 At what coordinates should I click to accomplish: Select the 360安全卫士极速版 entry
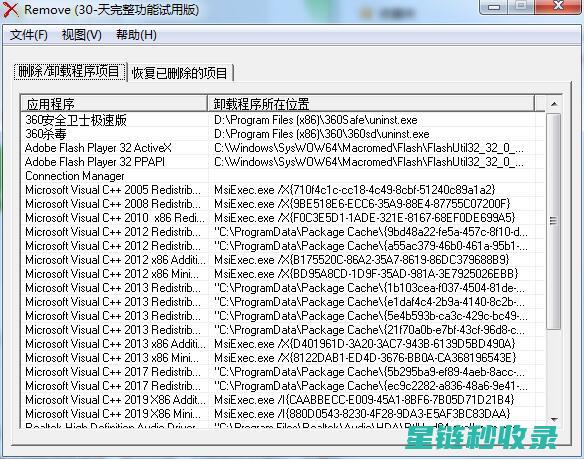tap(282, 120)
